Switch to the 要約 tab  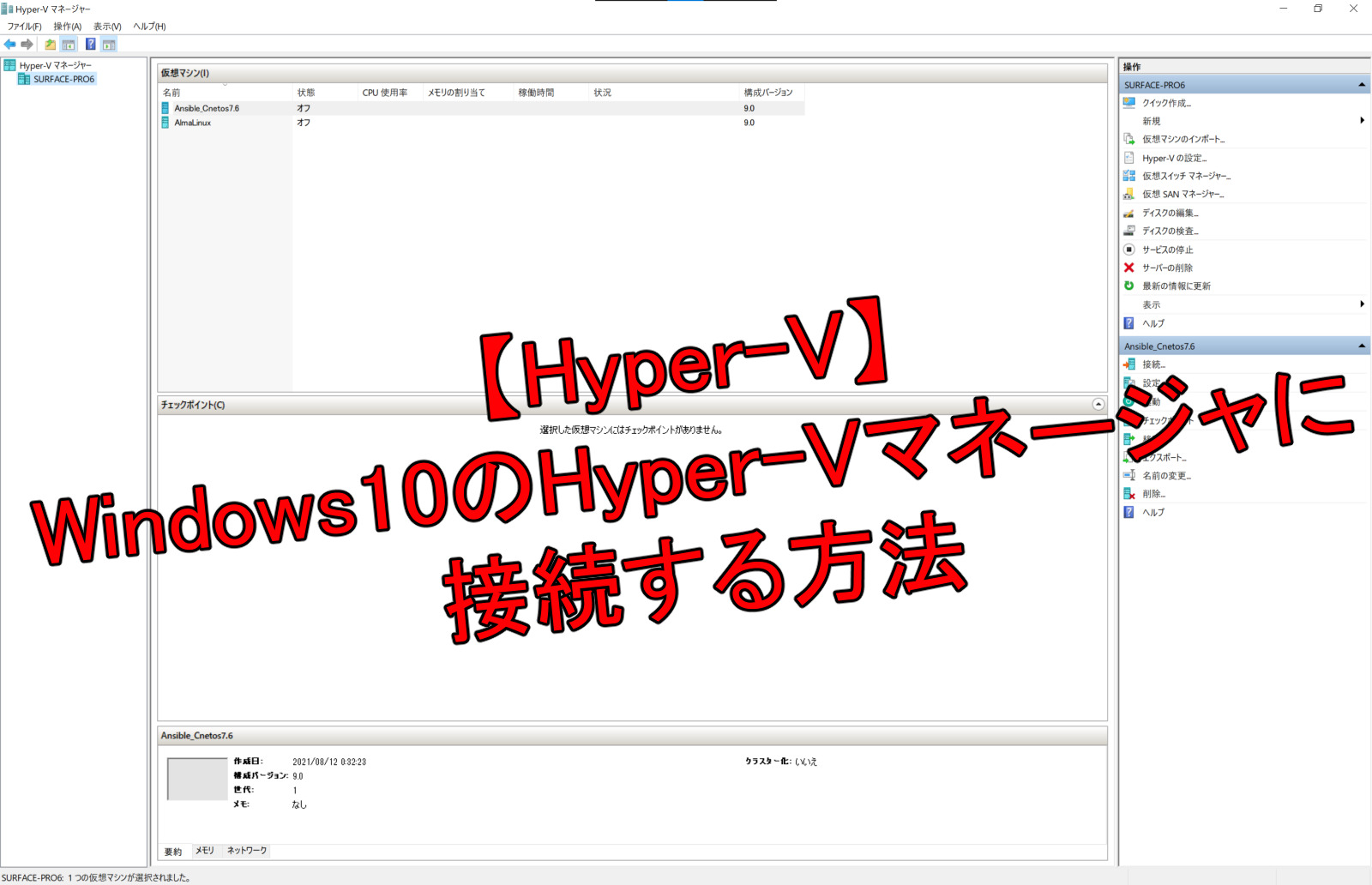click(173, 851)
